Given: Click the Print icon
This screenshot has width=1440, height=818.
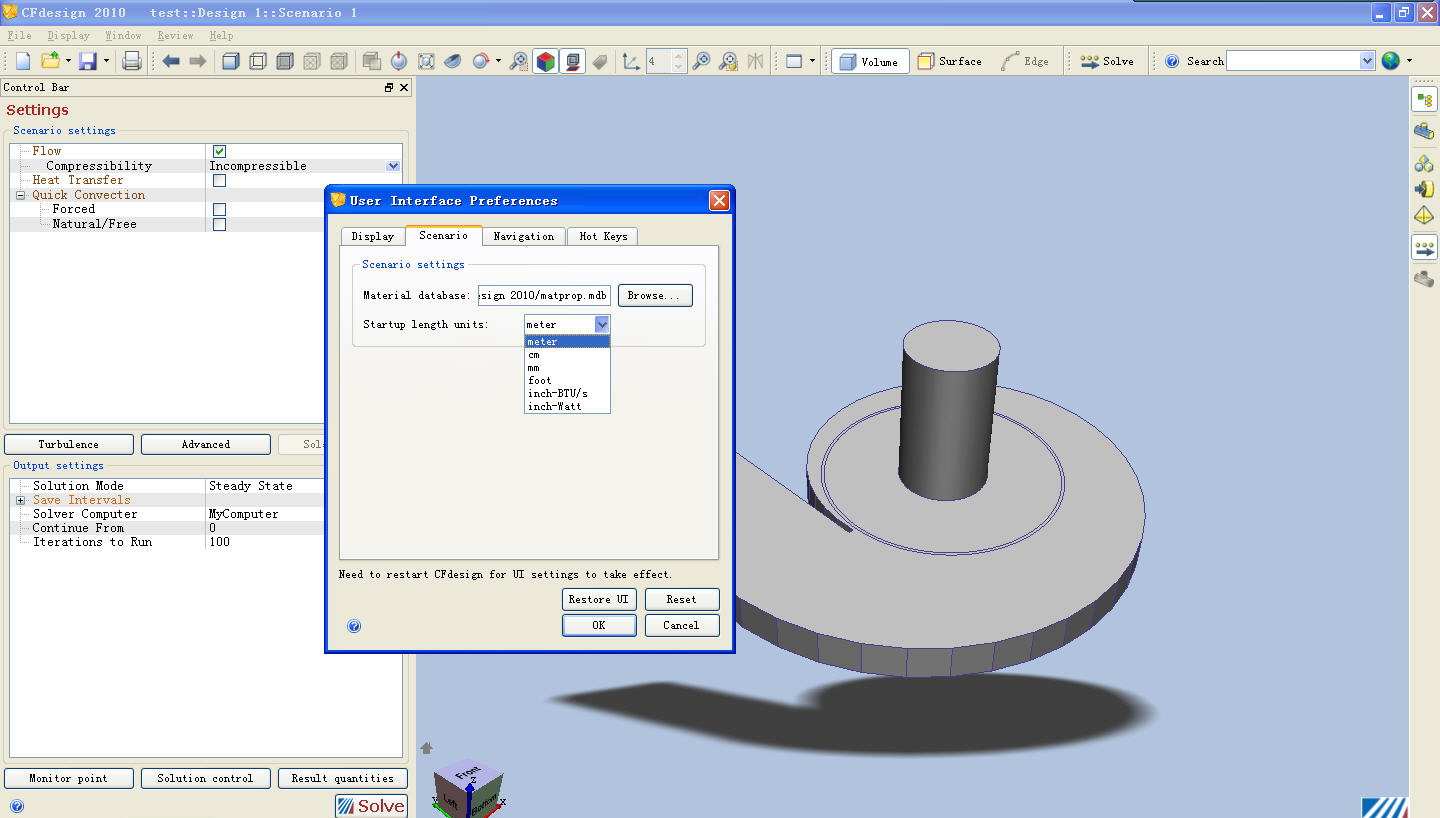Looking at the screenshot, I should coord(132,61).
